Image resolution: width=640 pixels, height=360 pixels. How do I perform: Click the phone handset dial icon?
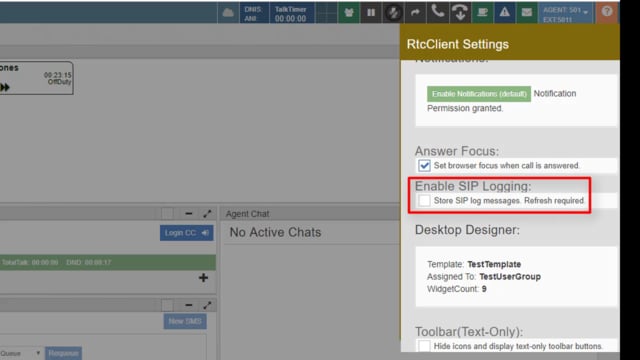[438, 13]
